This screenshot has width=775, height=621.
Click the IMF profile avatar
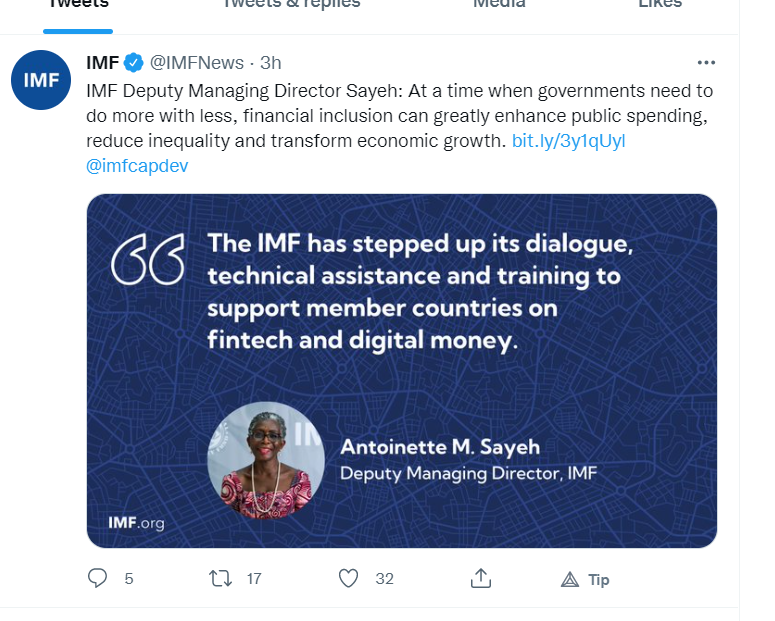[x=42, y=79]
